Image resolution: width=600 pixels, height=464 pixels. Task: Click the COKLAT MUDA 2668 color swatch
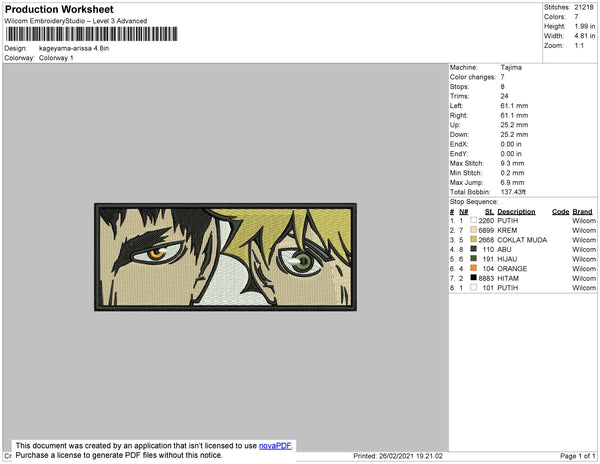[x=473, y=239]
